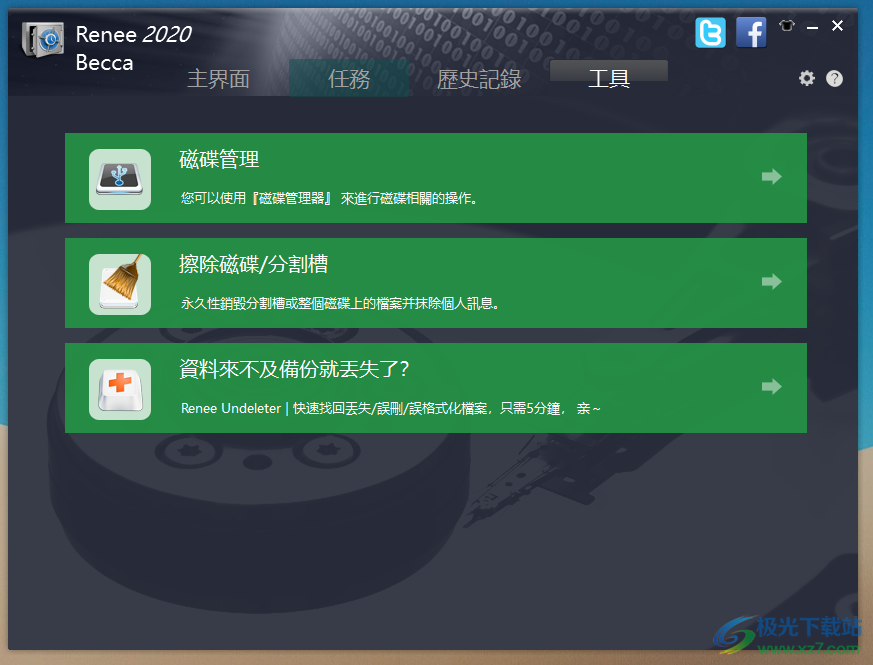This screenshot has width=873, height=665.
Task: Open the 歷史記錄 tab
Action: tap(479, 79)
